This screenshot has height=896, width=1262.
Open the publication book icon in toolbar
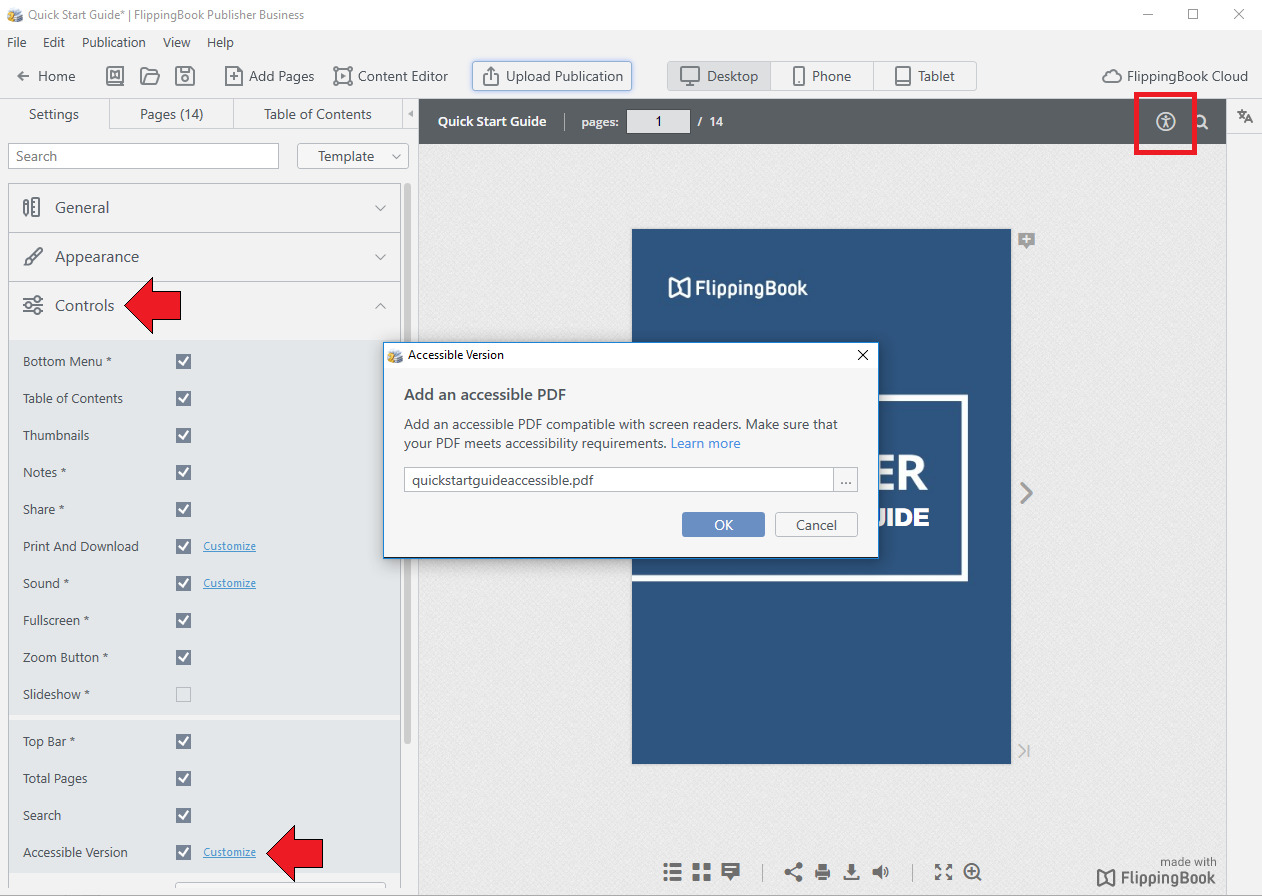(x=115, y=76)
